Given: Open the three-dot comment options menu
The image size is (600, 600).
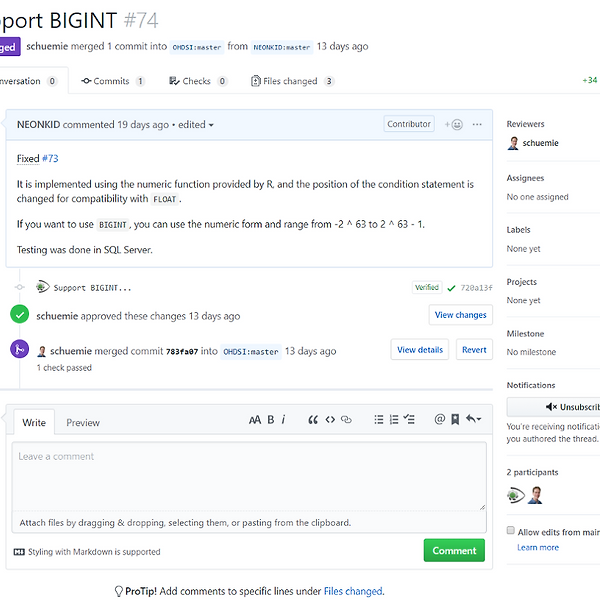Looking at the screenshot, I should pyautogui.click(x=477, y=125).
